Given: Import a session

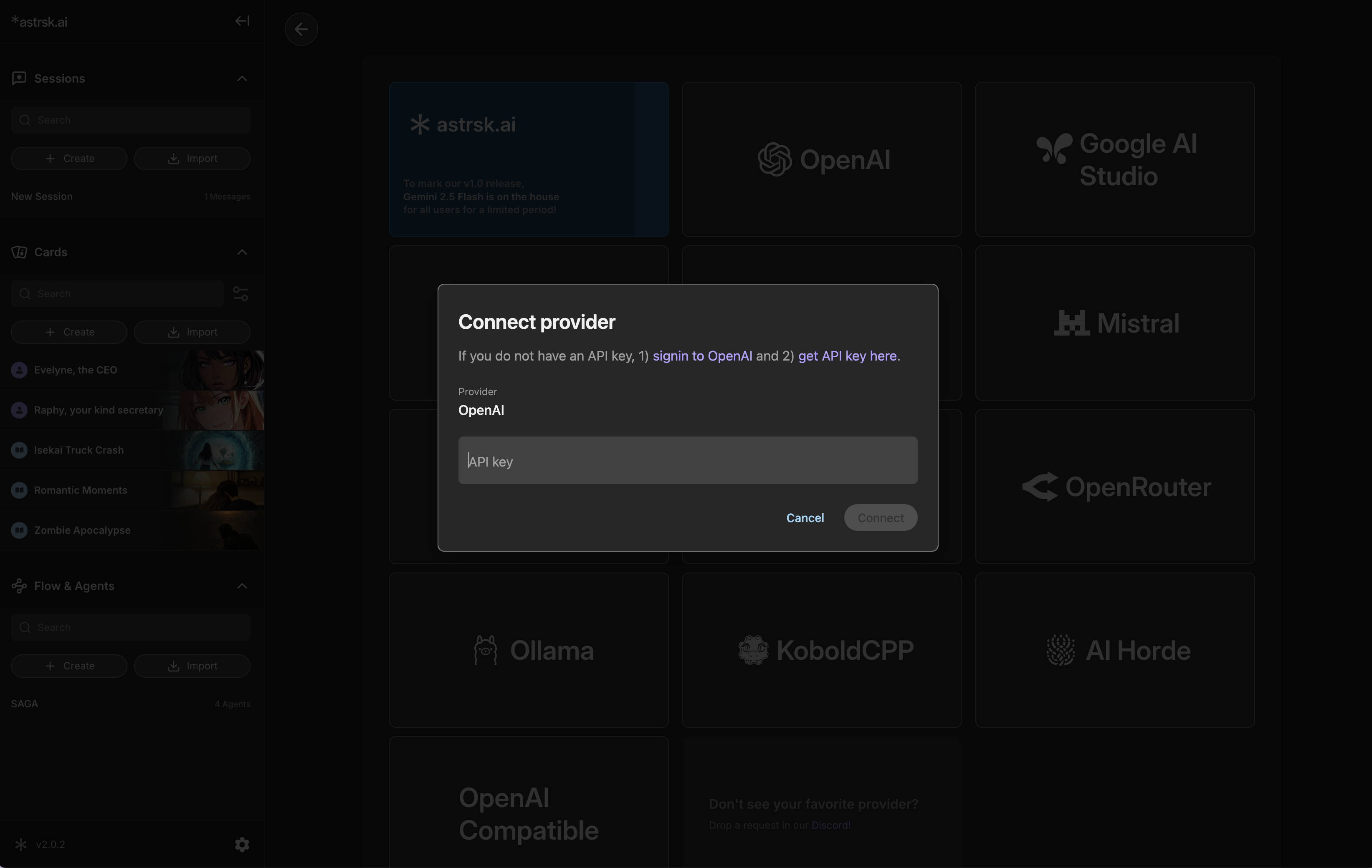Looking at the screenshot, I should coord(192,158).
